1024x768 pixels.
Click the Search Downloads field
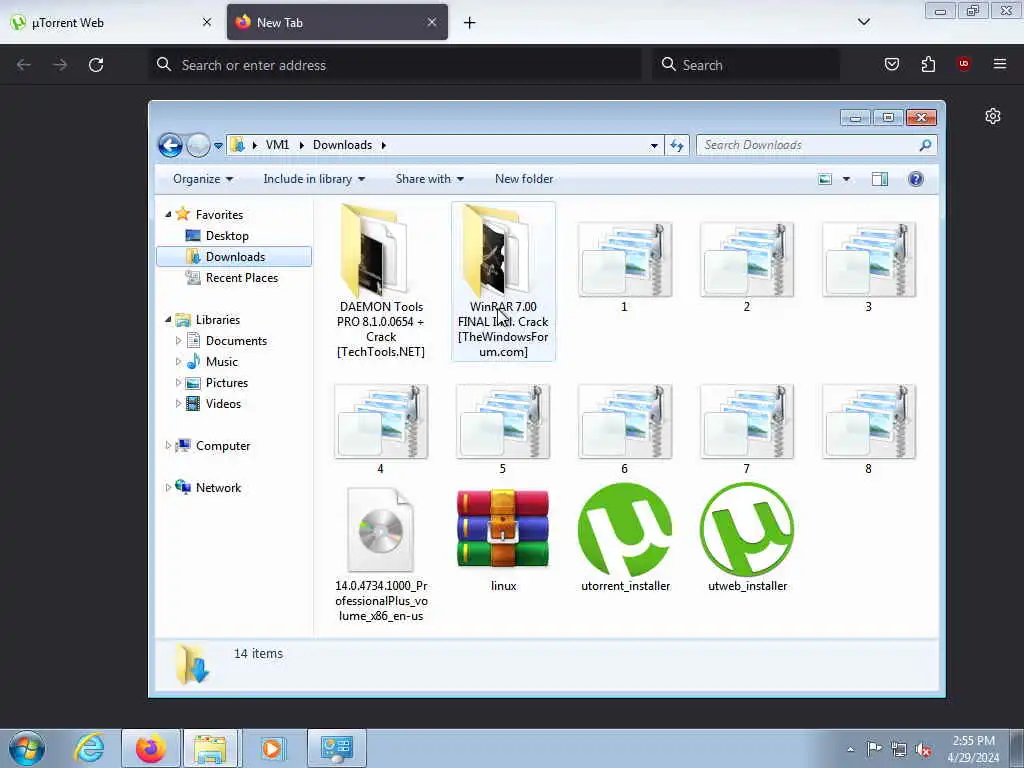coord(816,145)
